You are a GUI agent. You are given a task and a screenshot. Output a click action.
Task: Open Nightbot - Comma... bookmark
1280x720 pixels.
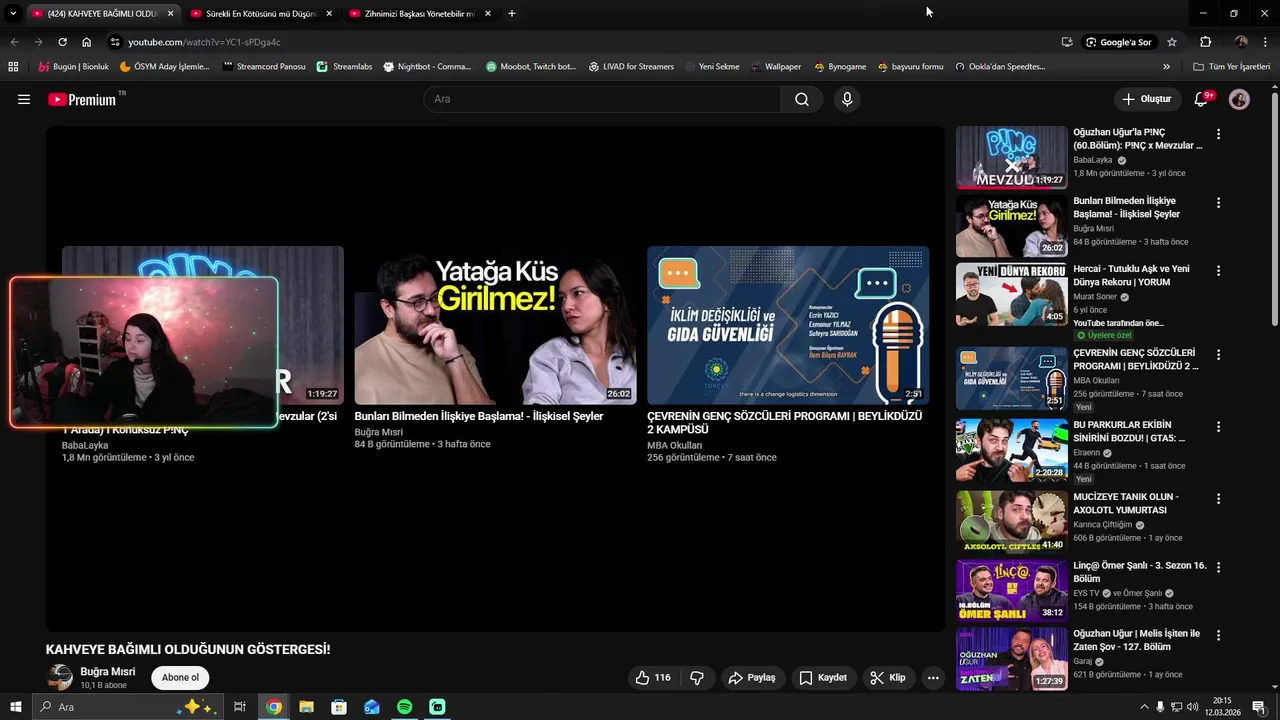427,67
